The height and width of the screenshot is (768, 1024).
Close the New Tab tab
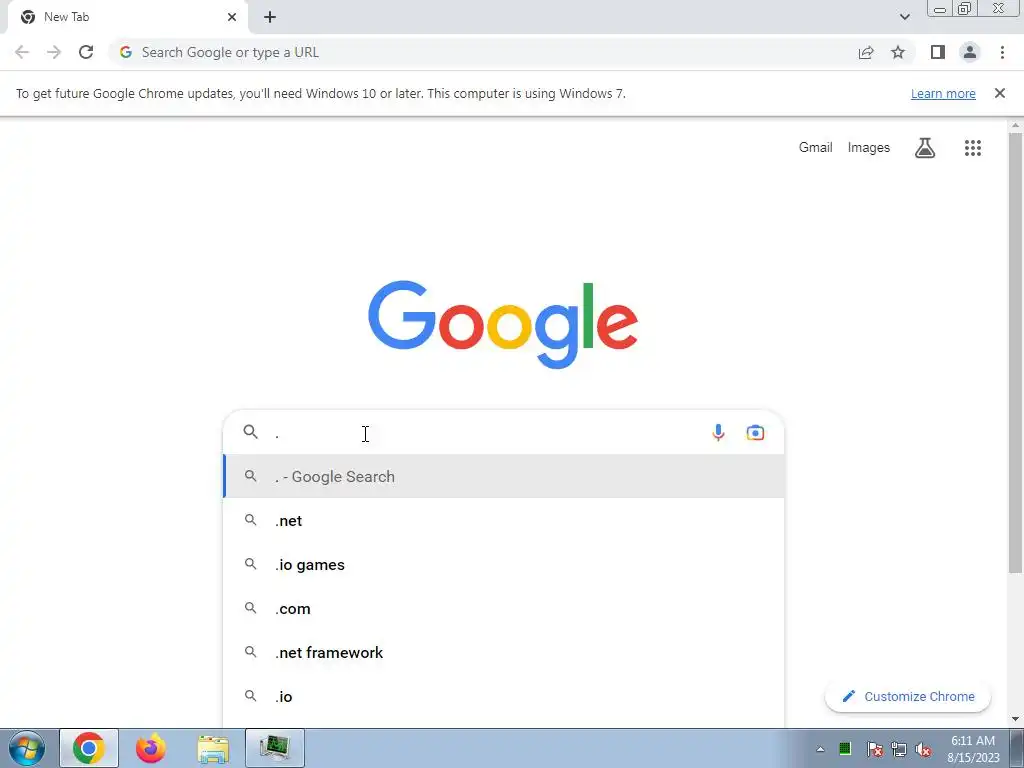coord(232,17)
